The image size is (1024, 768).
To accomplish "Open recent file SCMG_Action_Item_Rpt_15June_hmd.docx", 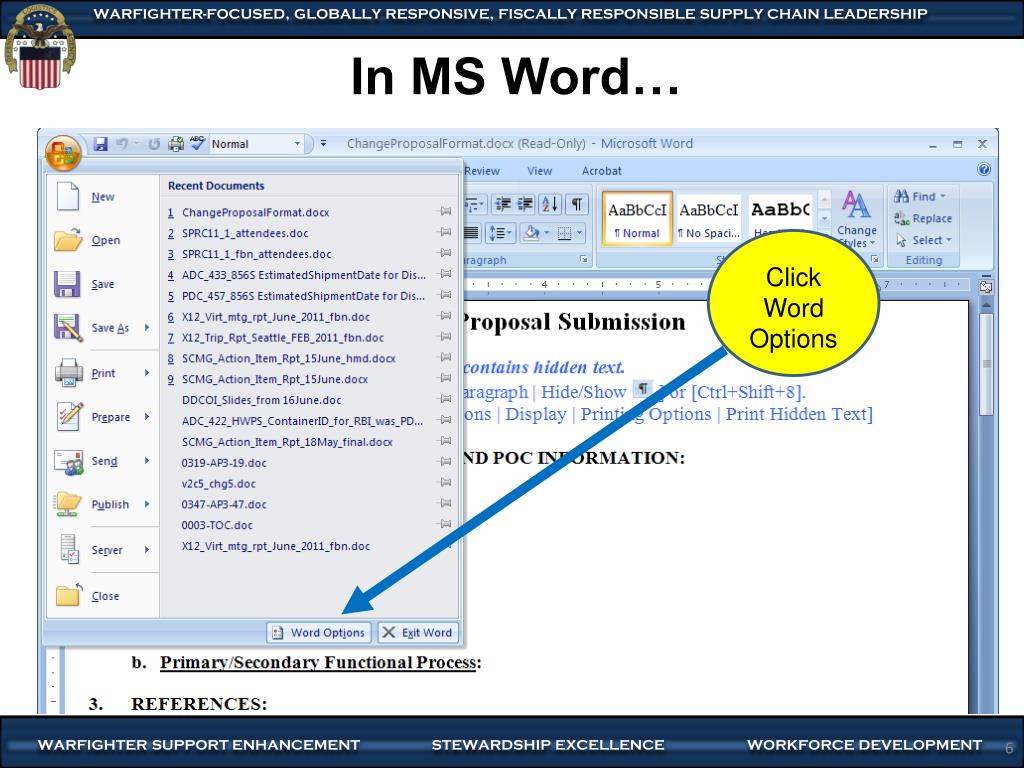I will pyautogui.click(x=289, y=358).
